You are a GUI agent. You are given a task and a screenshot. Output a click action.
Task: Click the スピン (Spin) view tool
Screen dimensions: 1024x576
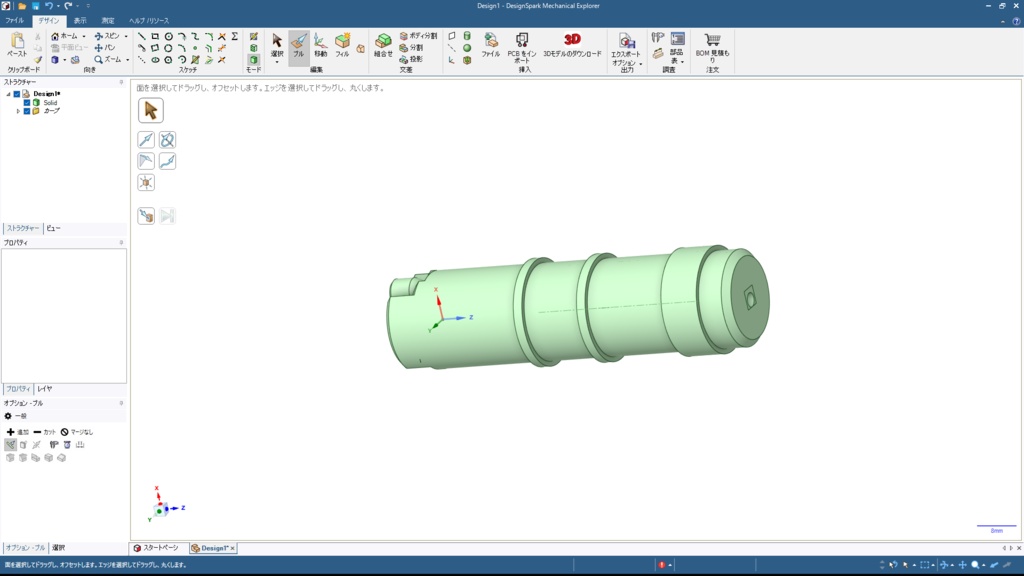tap(108, 37)
